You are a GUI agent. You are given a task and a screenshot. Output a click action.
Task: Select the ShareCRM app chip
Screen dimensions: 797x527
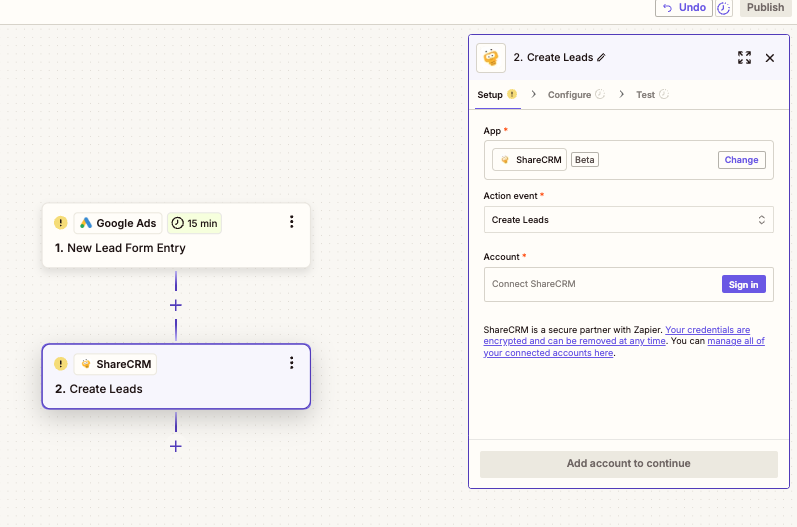529,160
